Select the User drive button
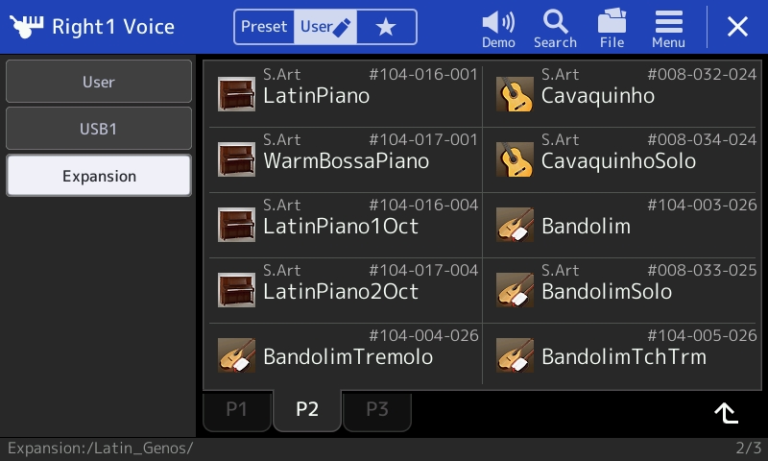Screen dimensions: 768x461 tap(98, 81)
